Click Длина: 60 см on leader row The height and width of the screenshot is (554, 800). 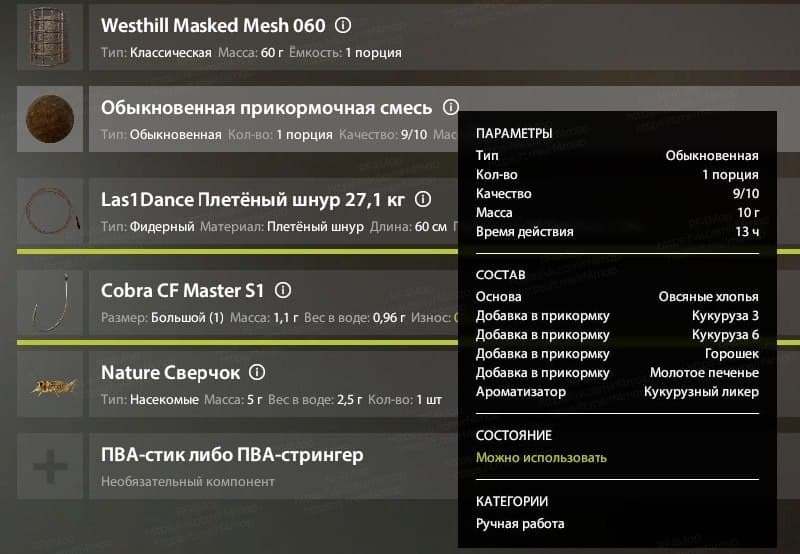tap(408, 226)
